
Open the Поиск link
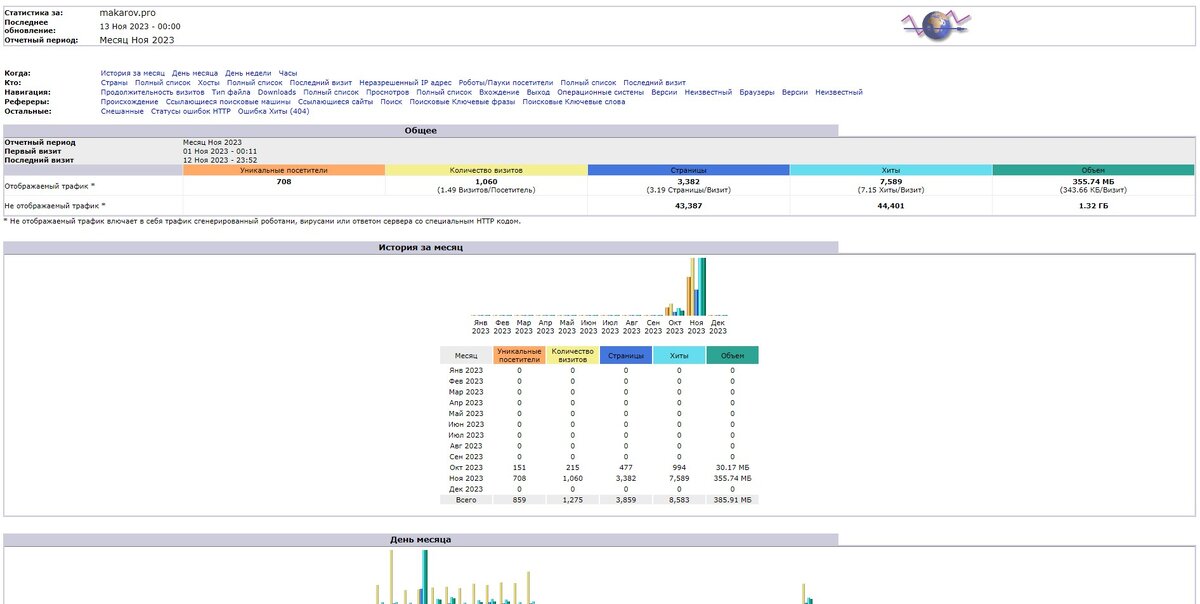[x=392, y=102]
